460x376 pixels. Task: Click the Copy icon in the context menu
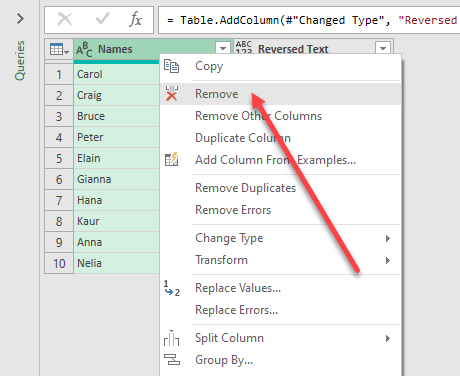point(171,66)
